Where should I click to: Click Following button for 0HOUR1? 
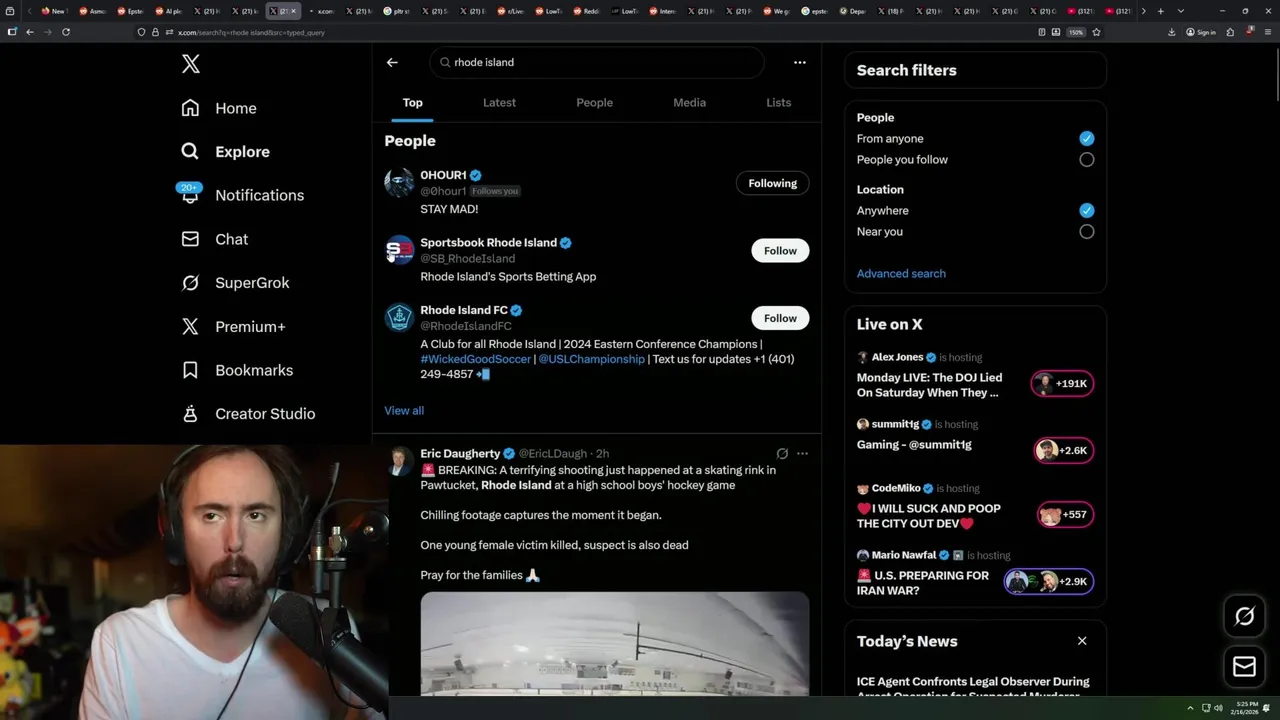click(x=773, y=183)
